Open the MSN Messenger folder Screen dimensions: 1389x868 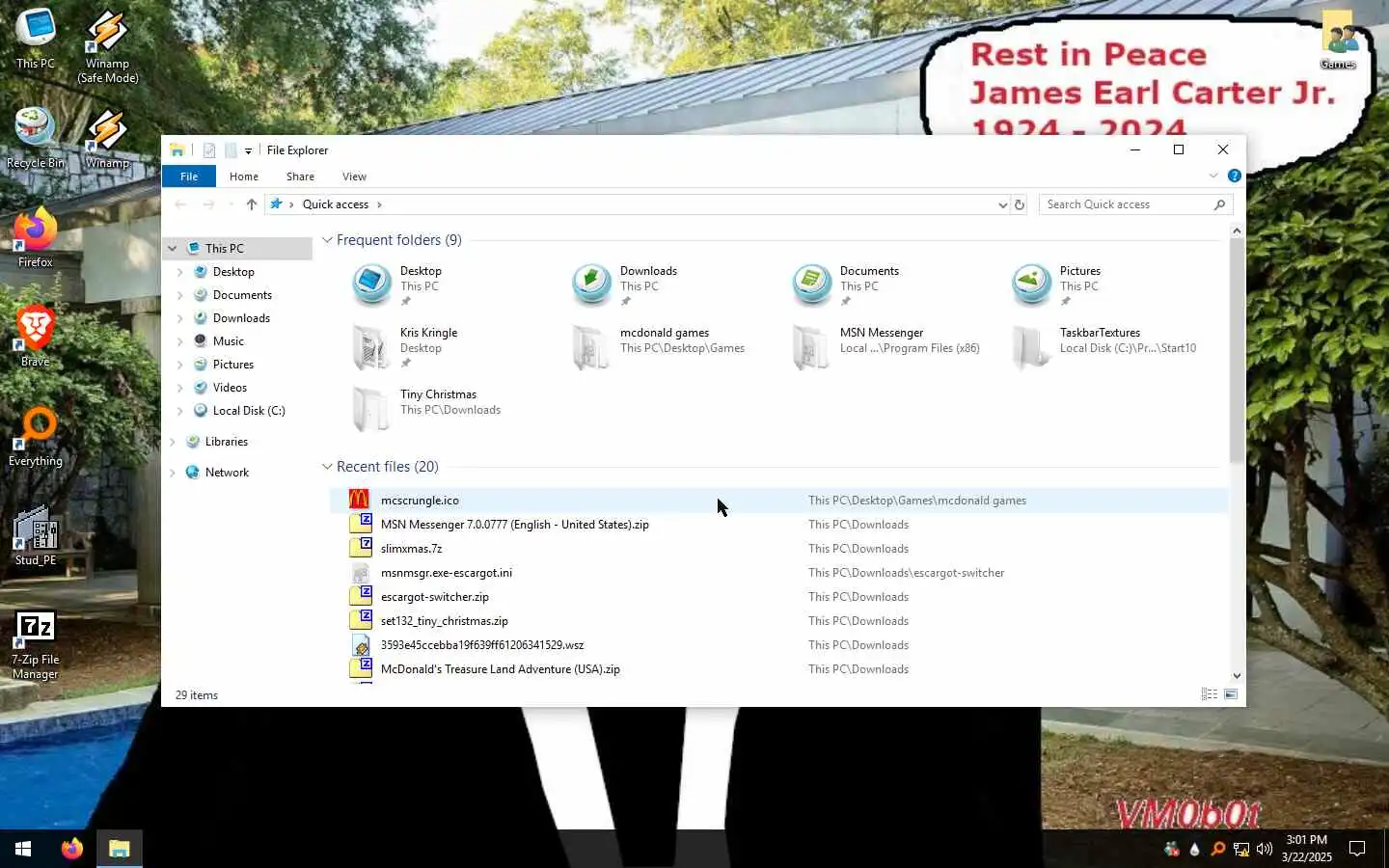click(885, 347)
